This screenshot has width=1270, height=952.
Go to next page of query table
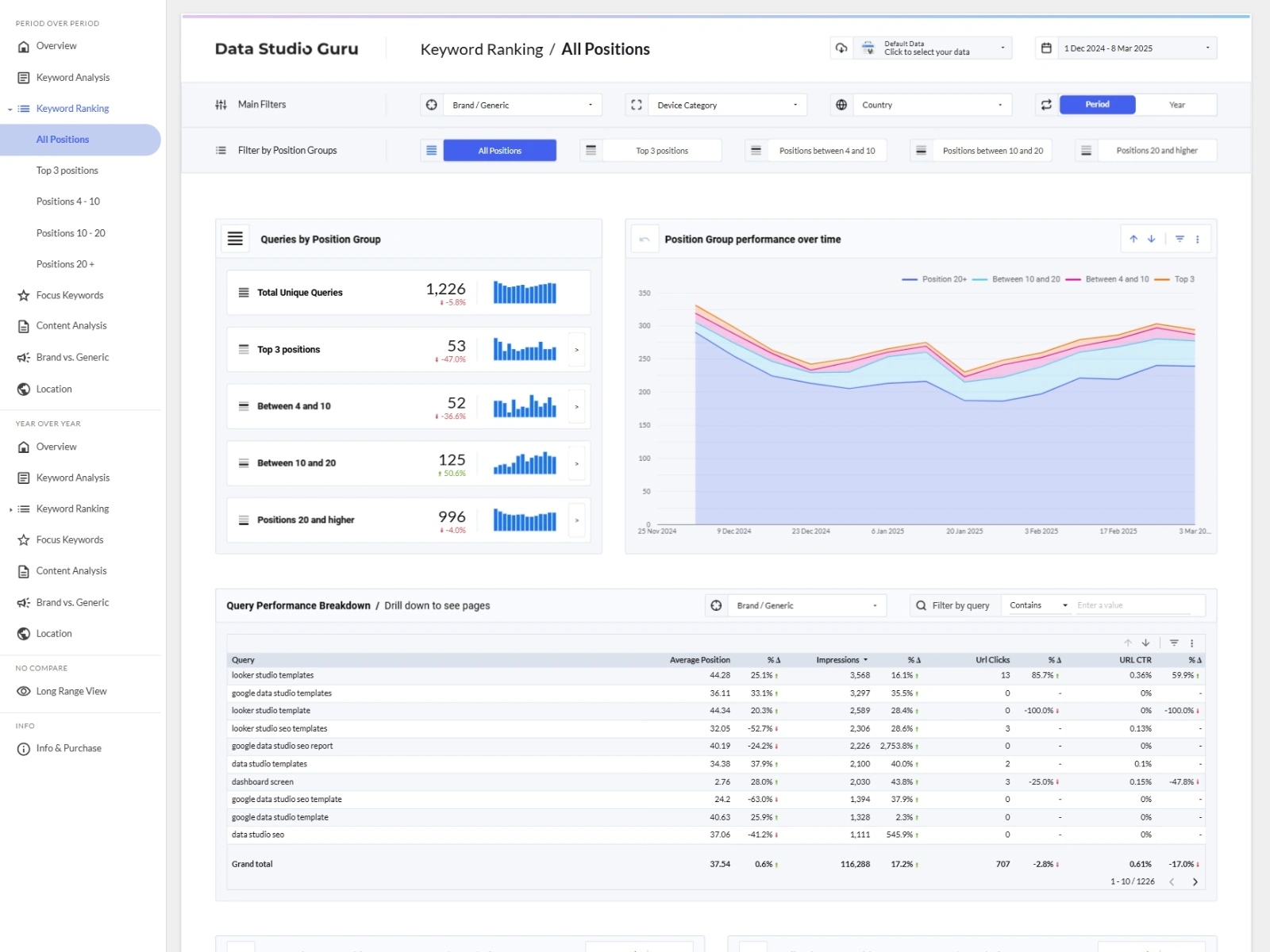click(1195, 882)
